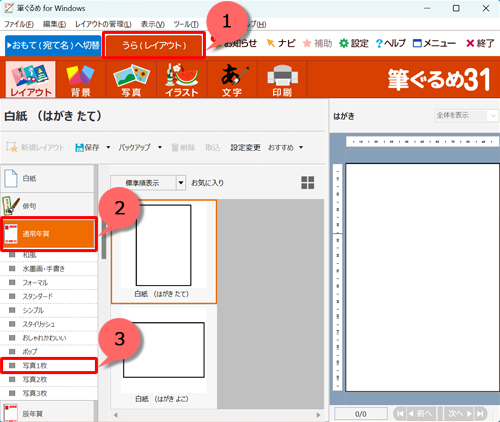Go to last page in preview
500x422 pixels.
tap(480, 414)
